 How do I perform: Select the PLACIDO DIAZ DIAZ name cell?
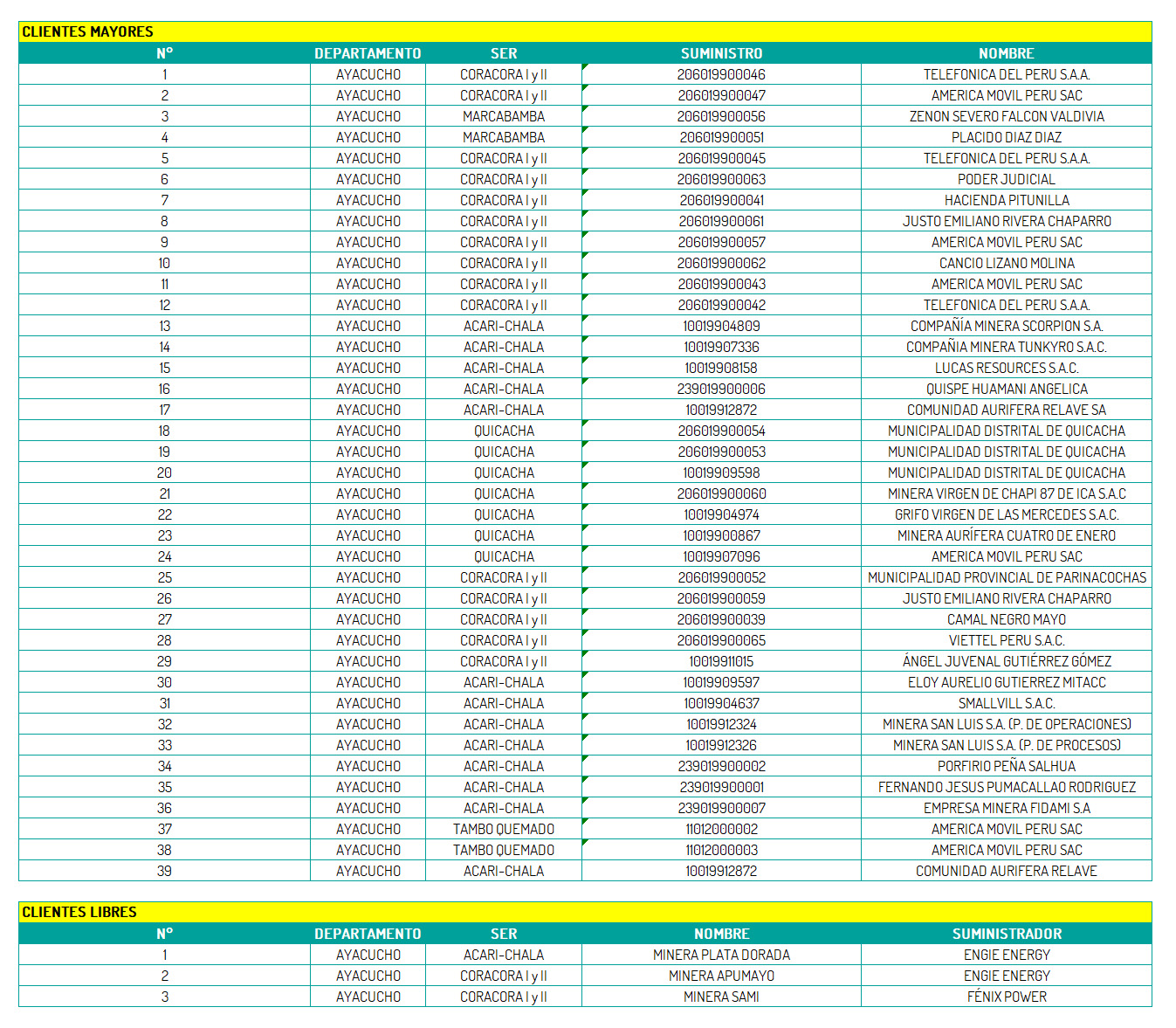tap(1007, 137)
